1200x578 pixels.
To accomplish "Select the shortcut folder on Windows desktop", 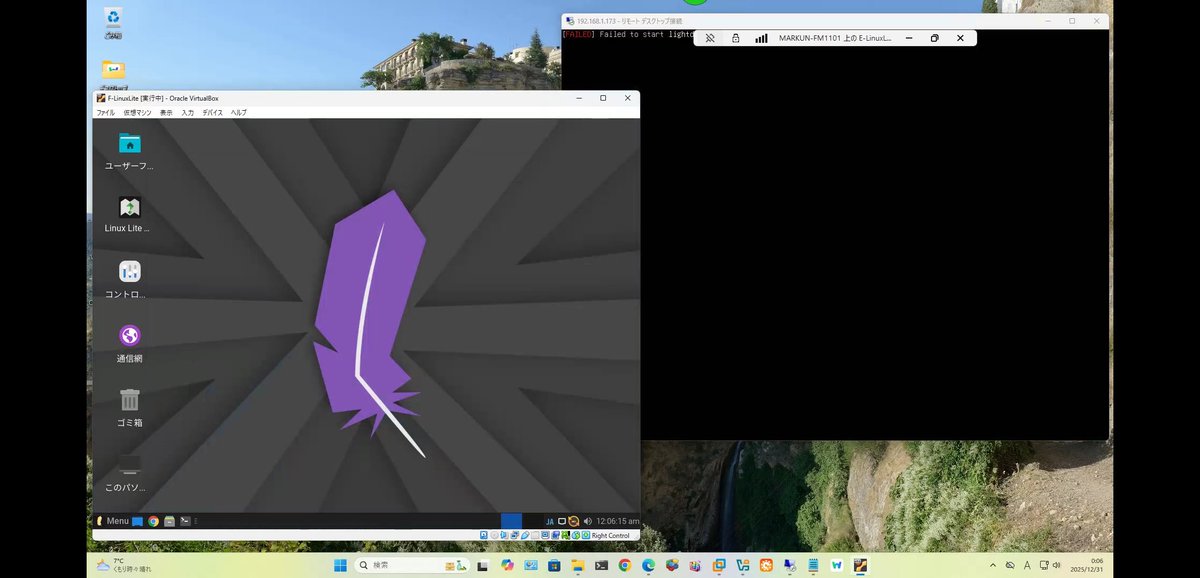I will click(x=113, y=72).
